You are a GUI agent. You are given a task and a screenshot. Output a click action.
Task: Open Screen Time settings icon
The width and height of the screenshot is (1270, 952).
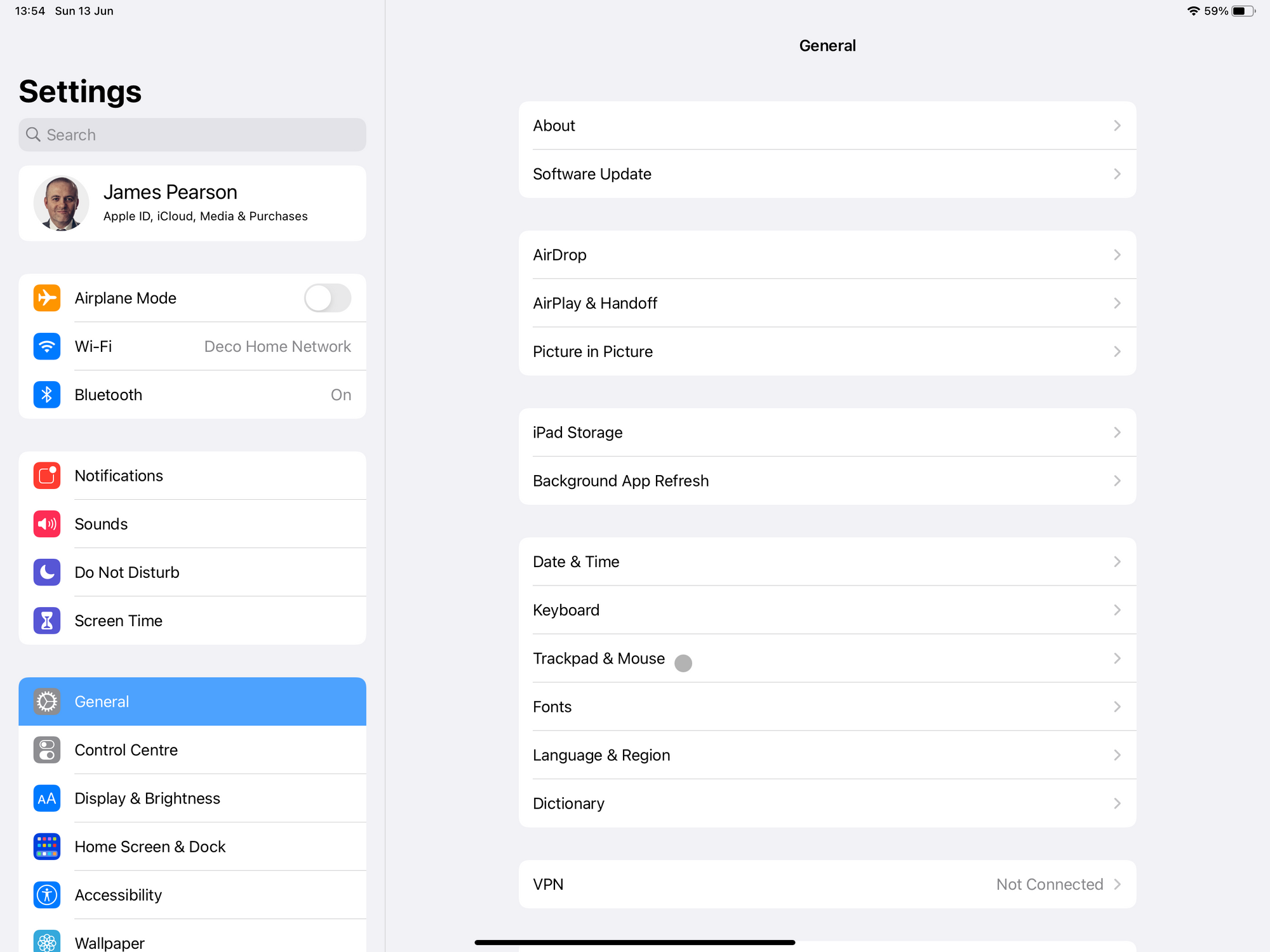pyautogui.click(x=46, y=620)
